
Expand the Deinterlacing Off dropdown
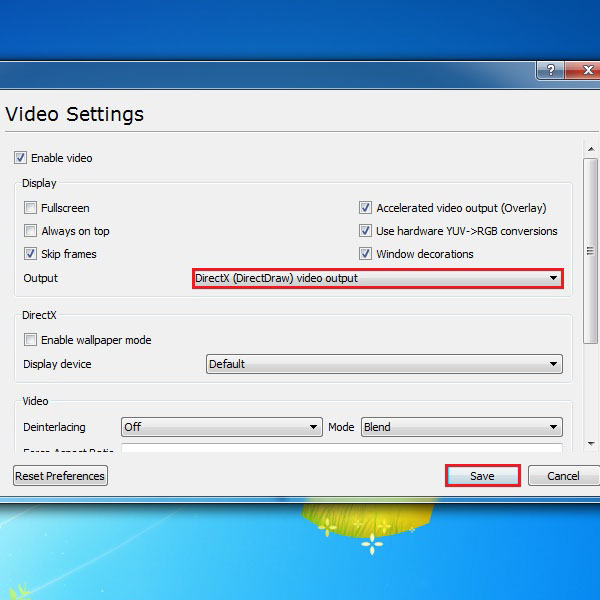(222, 427)
